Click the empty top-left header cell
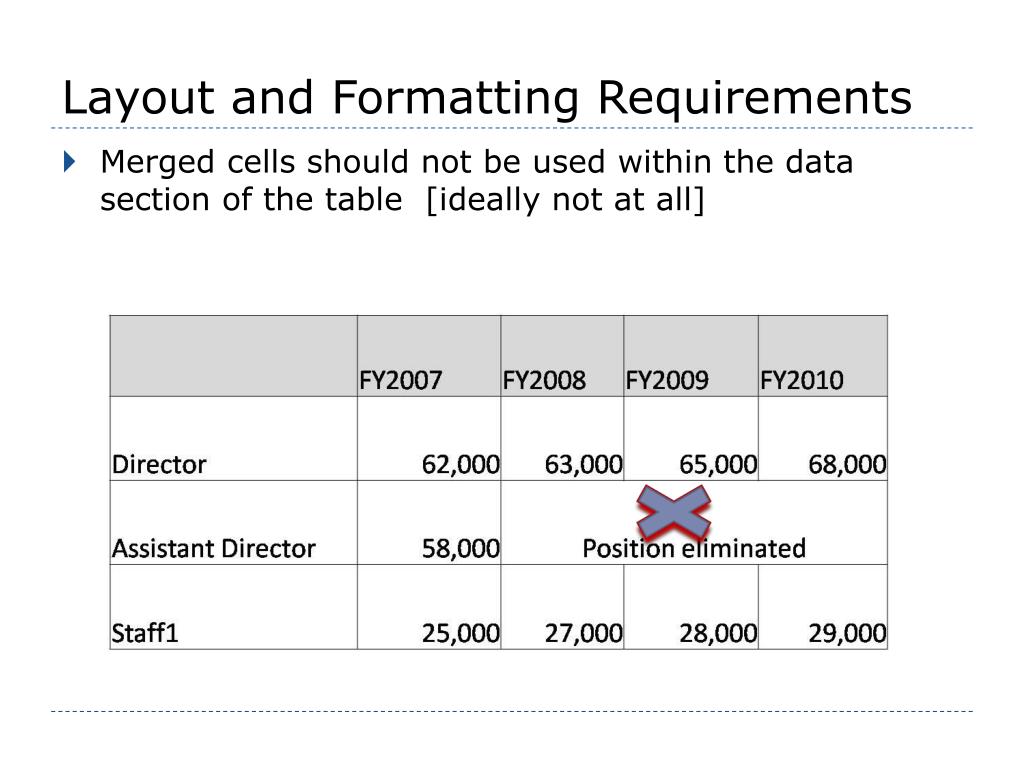The image size is (1024, 768). click(x=234, y=356)
